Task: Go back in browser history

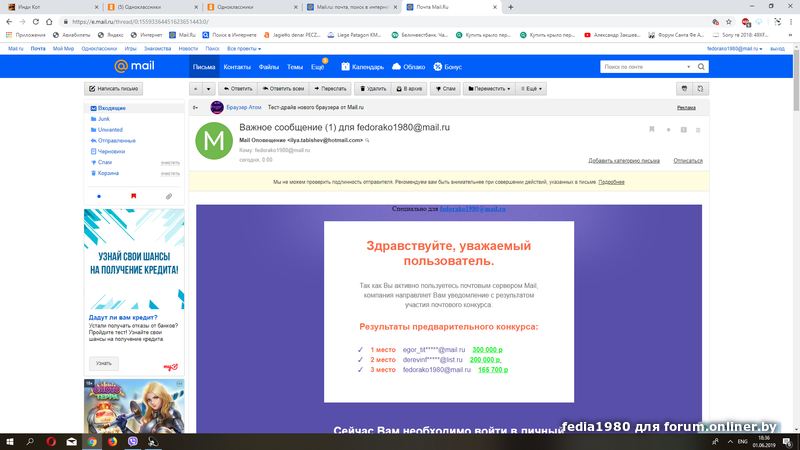Action: (x=9, y=21)
